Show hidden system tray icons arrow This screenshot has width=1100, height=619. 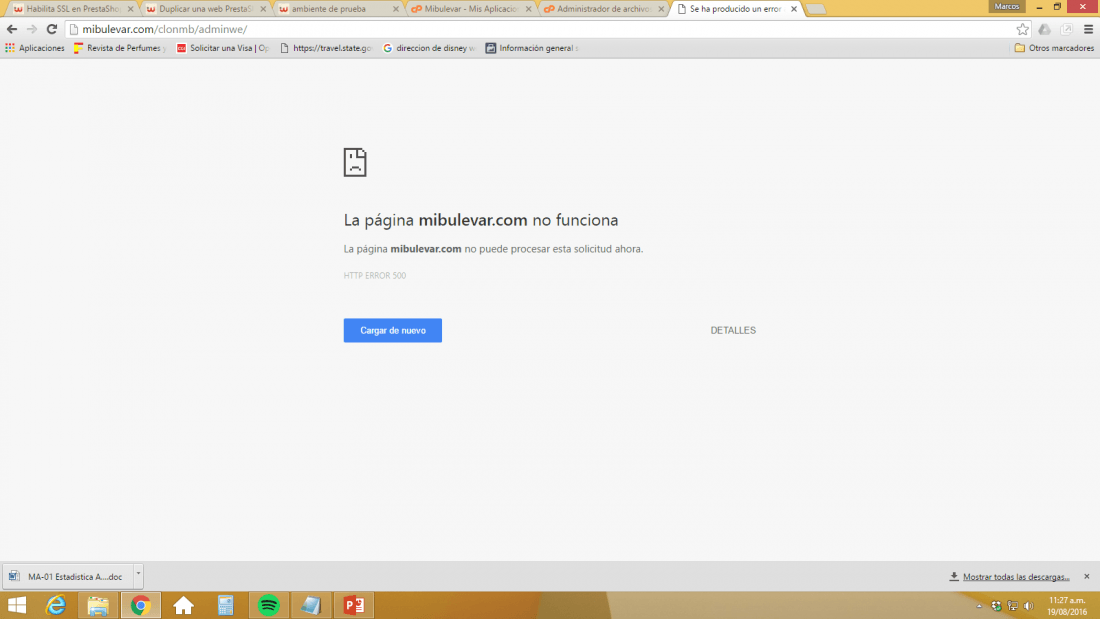[979, 606]
